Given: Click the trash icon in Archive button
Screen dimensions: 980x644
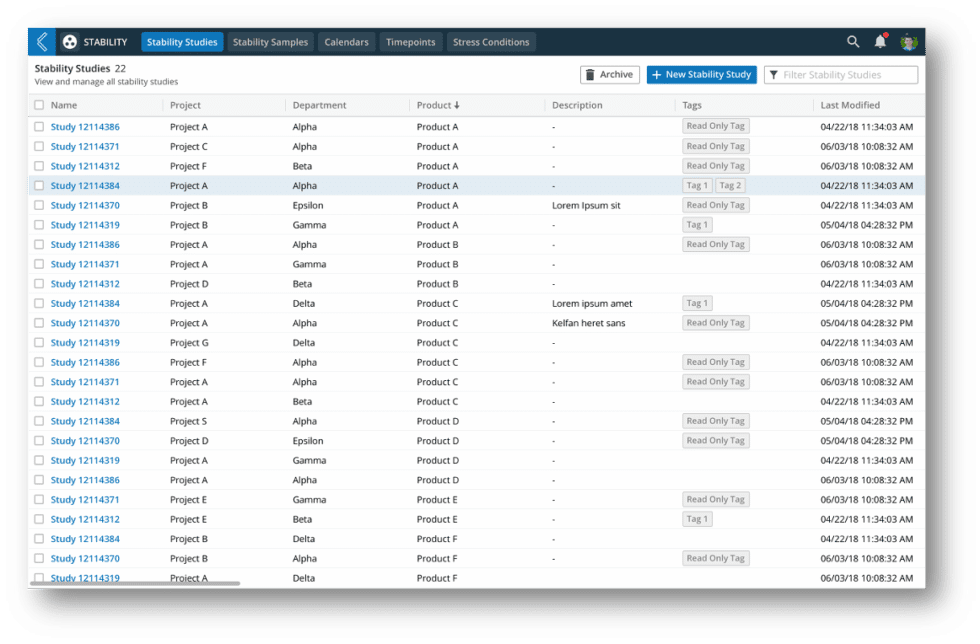Looking at the screenshot, I should tap(590, 75).
